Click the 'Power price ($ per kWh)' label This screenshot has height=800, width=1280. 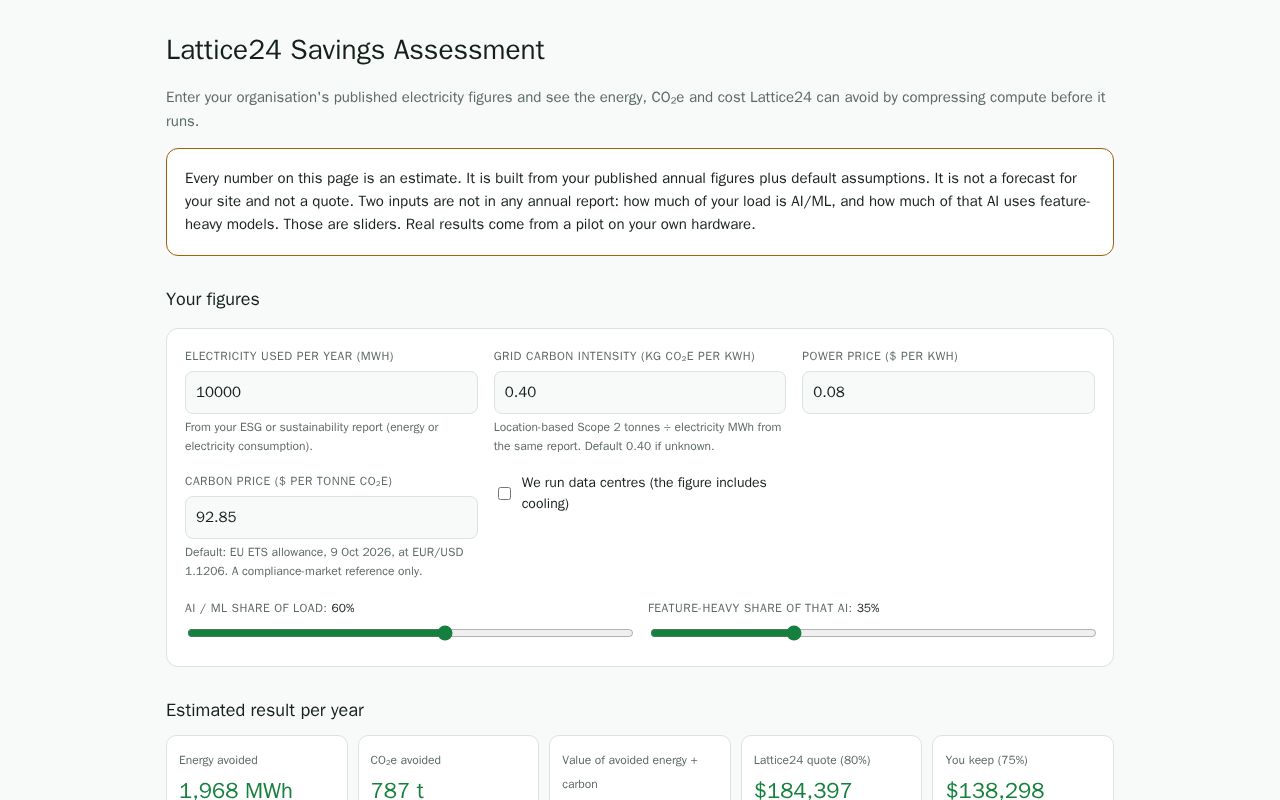(880, 356)
